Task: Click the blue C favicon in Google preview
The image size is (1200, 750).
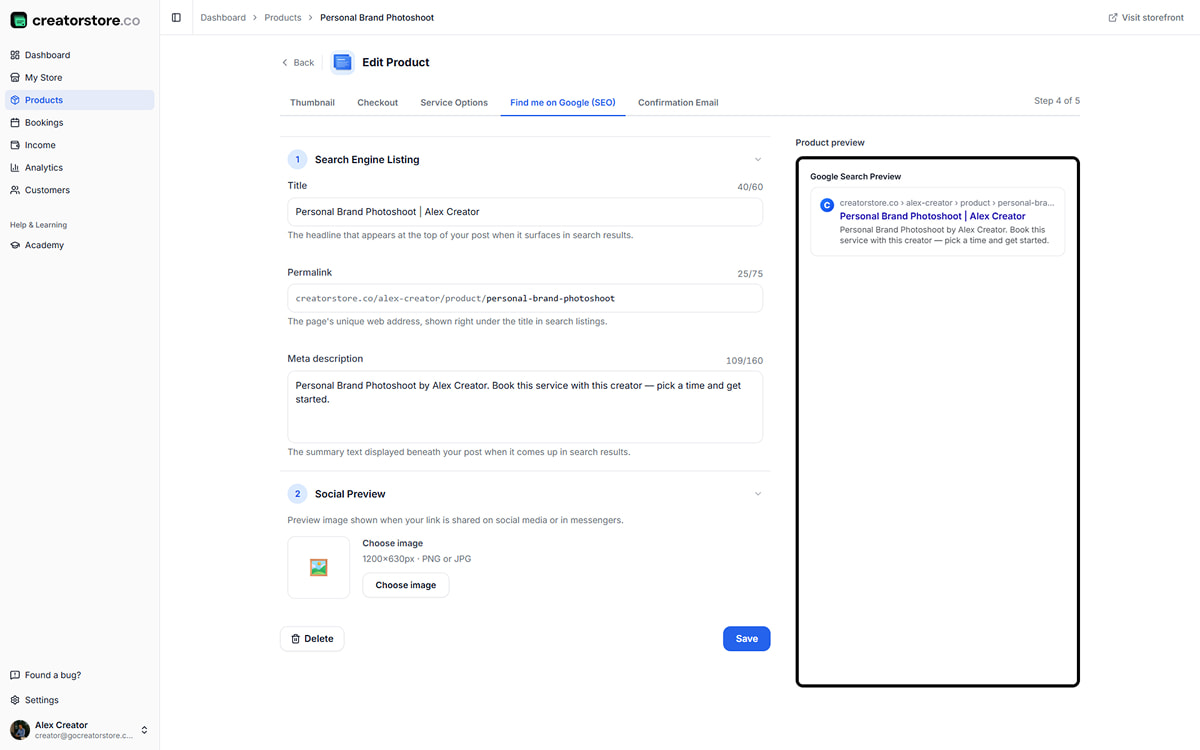Action: click(827, 205)
